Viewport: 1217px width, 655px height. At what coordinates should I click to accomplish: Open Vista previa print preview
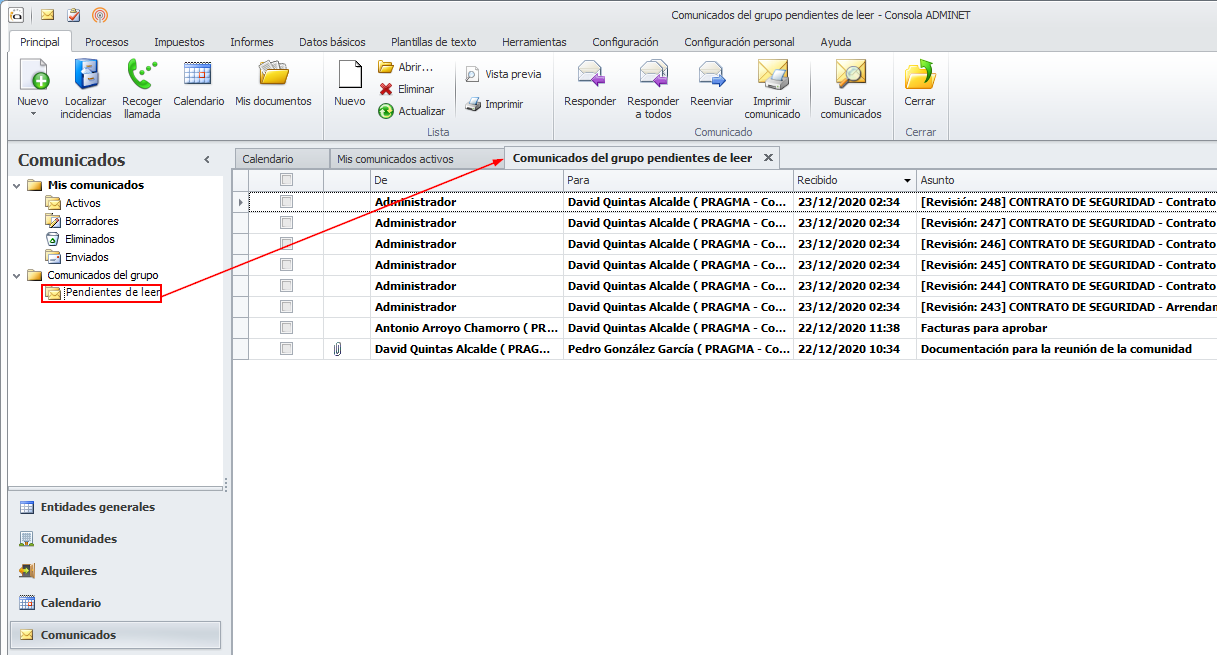click(503, 74)
